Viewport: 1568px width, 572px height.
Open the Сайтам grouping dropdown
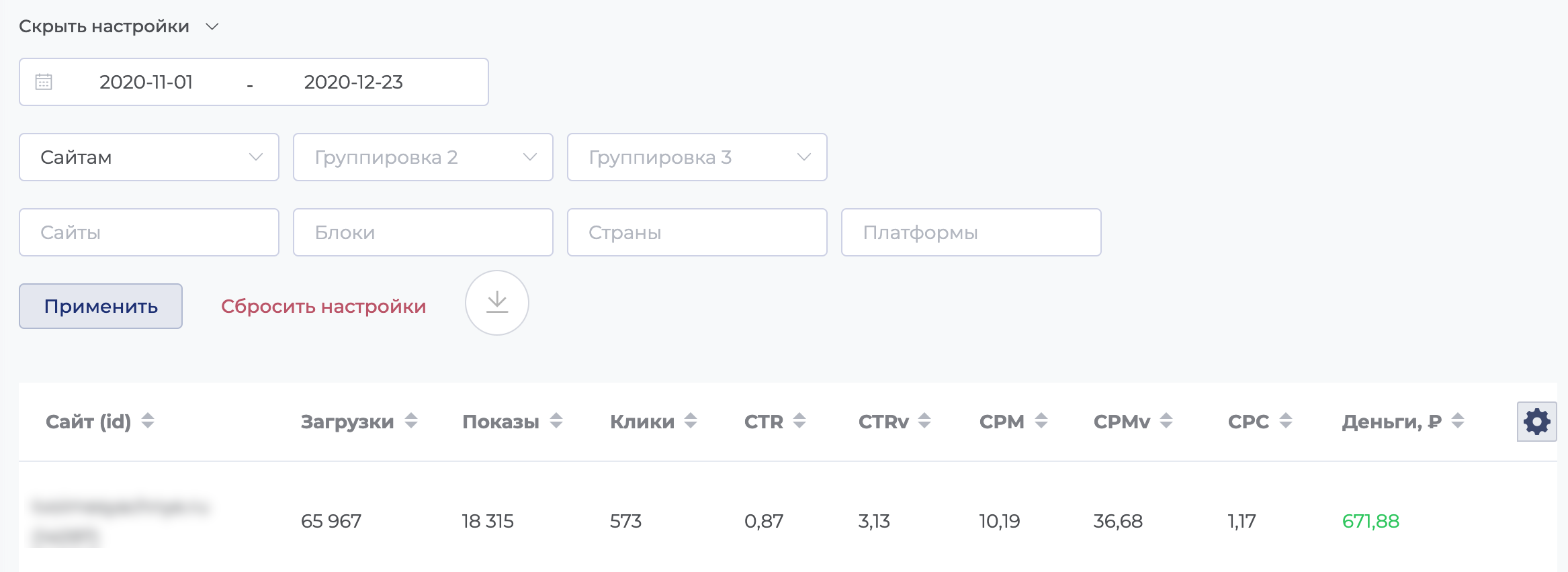tap(149, 157)
